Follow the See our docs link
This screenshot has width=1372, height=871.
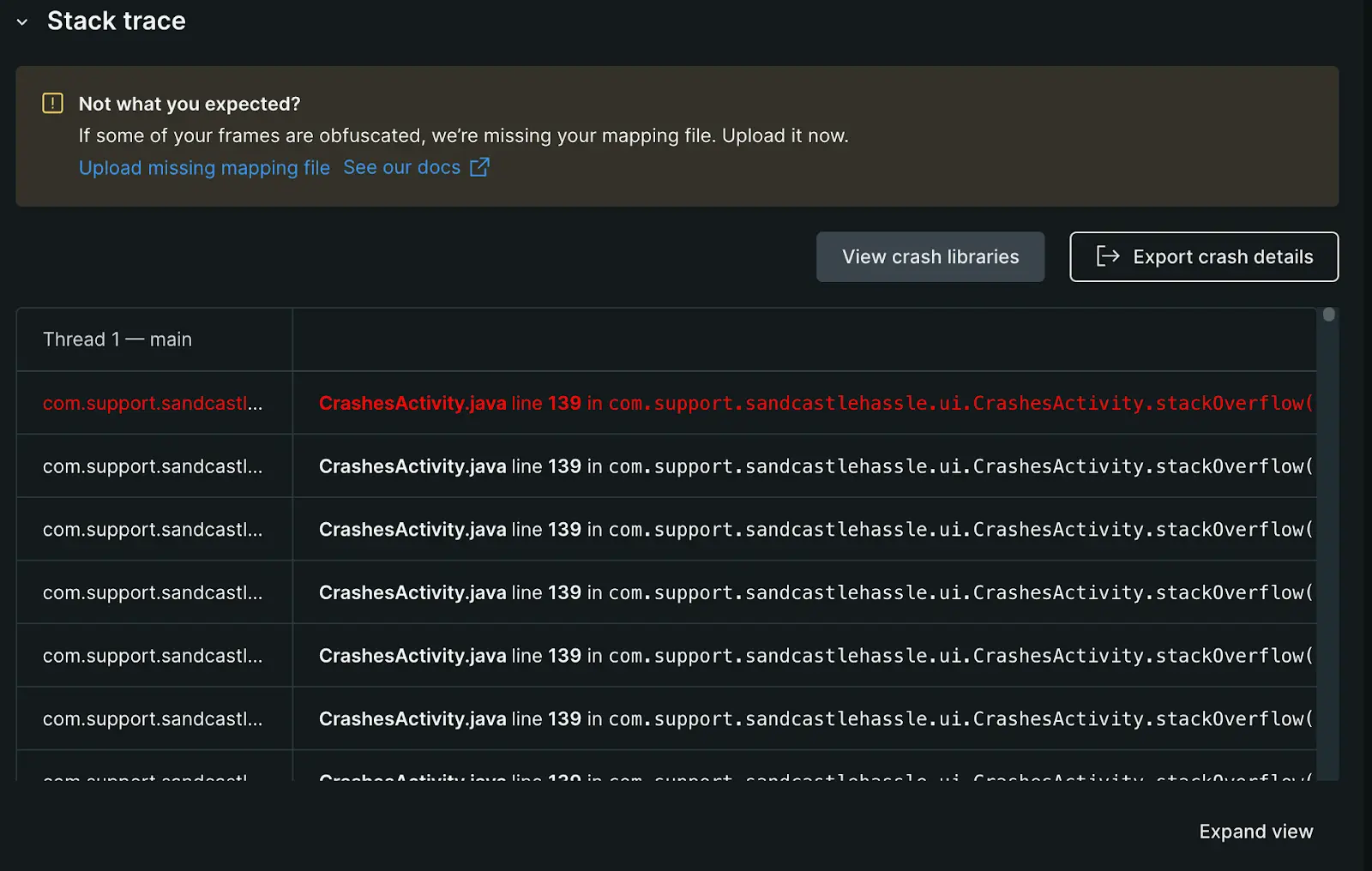pos(401,168)
